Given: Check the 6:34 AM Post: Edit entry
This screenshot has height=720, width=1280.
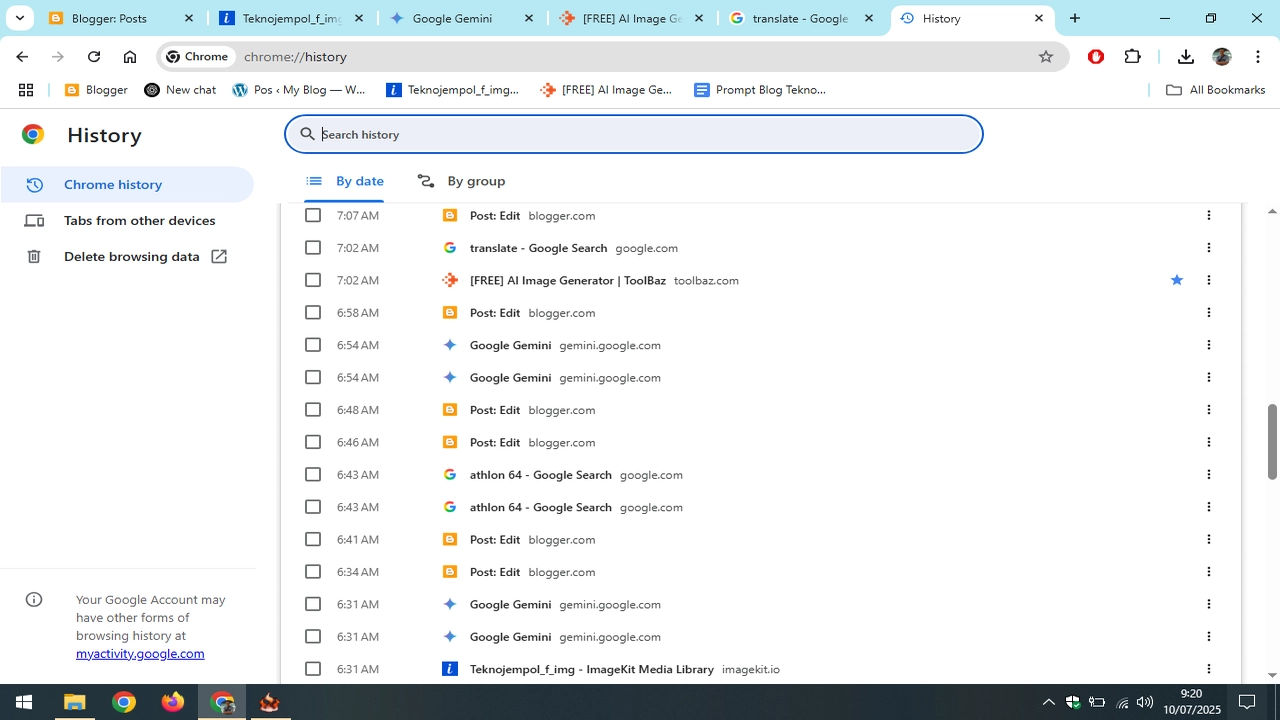Looking at the screenshot, I should point(313,572).
